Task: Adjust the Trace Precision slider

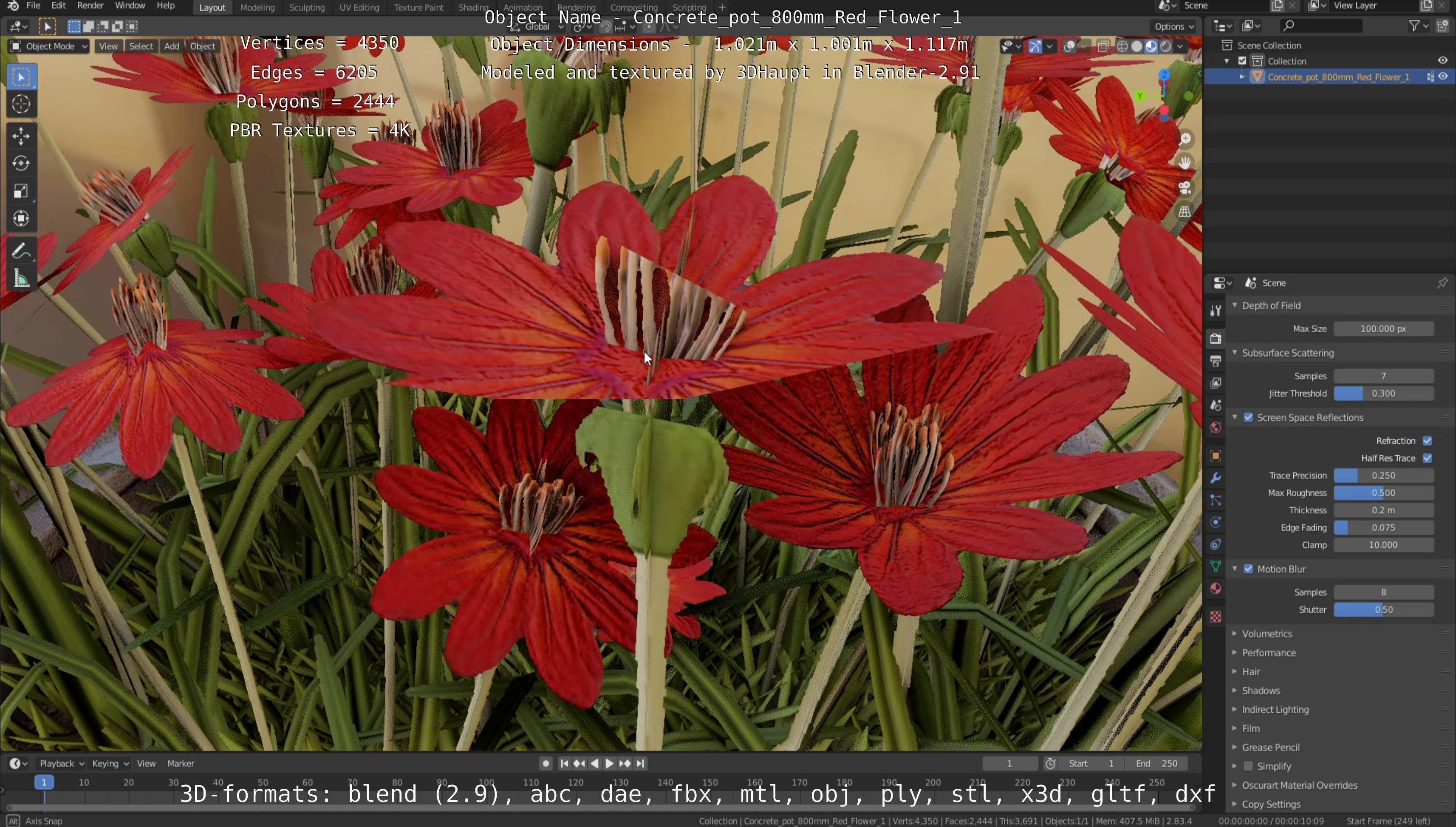Action: point(1383,476)
